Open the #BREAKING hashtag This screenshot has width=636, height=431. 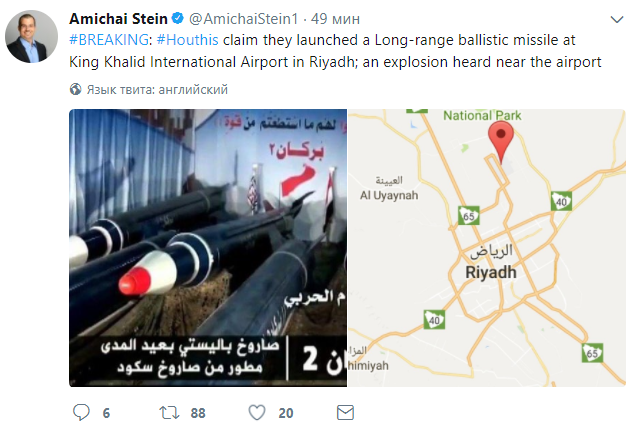tap(108, 42)
